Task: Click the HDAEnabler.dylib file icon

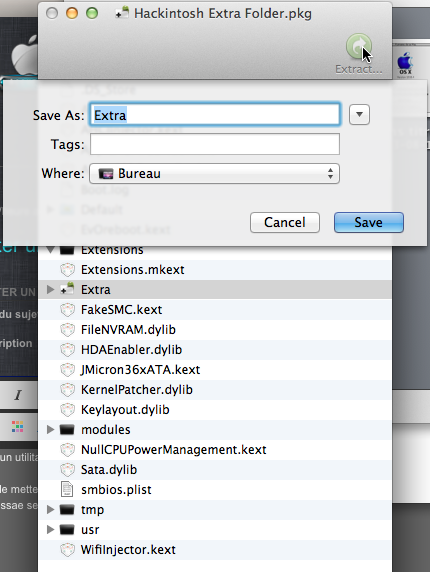Action: pyautogui.click(x=67, y=350)
